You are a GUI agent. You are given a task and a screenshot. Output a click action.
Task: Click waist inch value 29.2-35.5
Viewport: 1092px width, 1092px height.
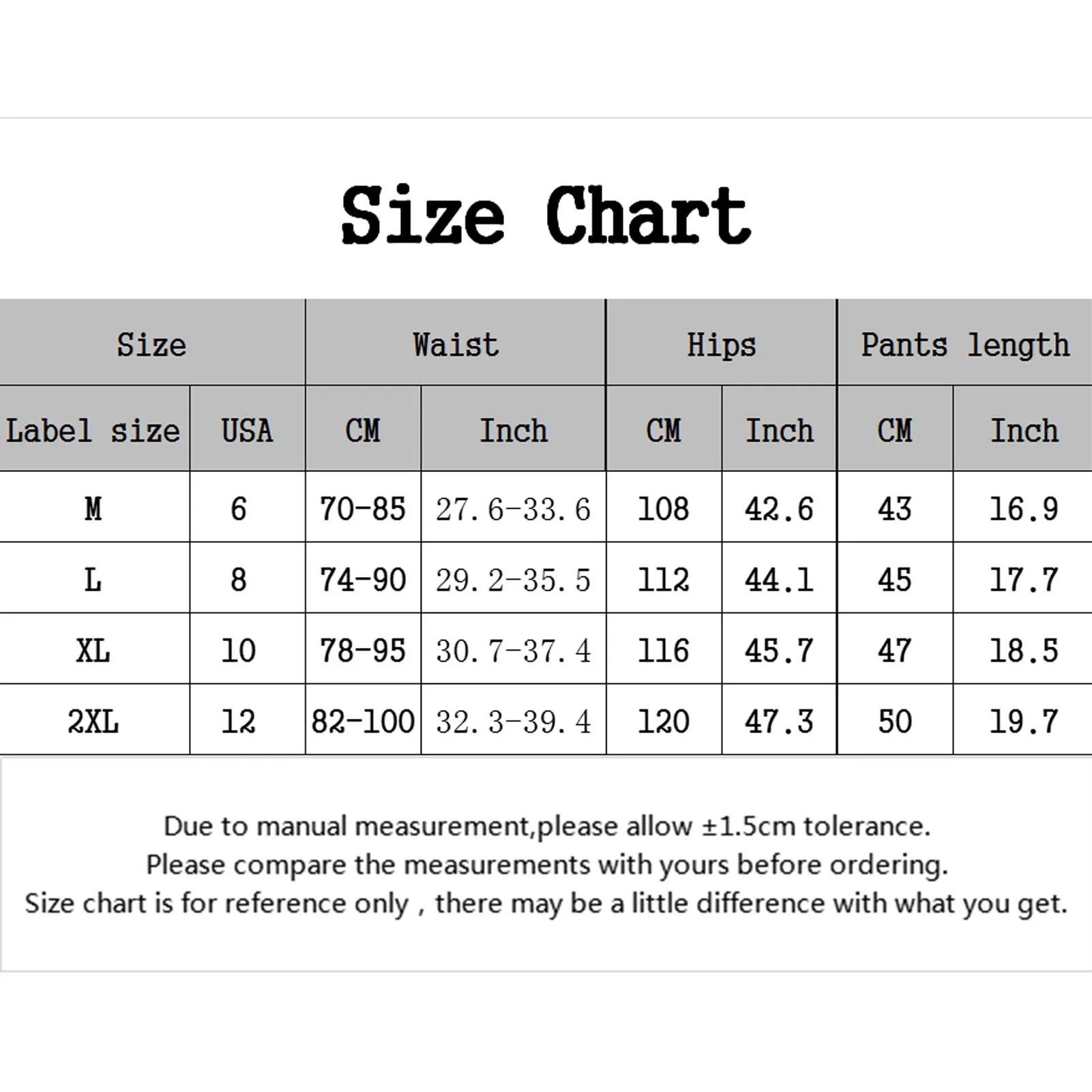coord(513,580)
